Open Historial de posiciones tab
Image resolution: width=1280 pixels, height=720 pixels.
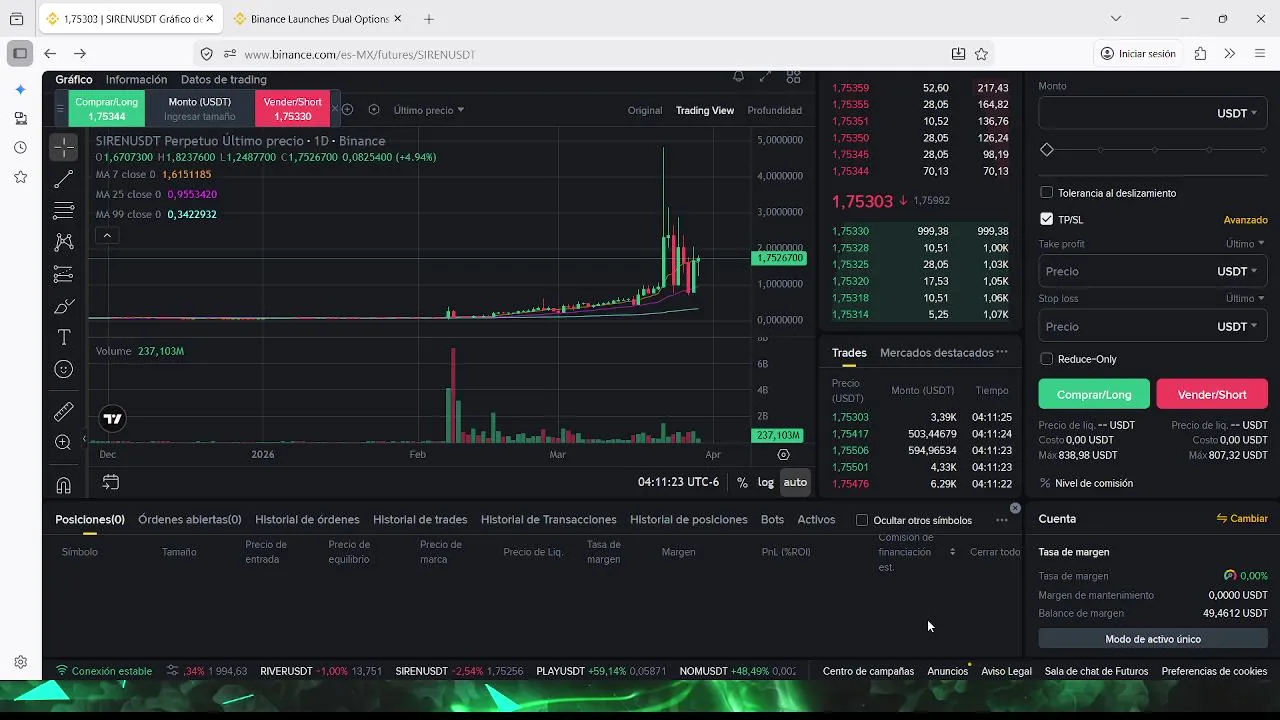pos(689,520)
